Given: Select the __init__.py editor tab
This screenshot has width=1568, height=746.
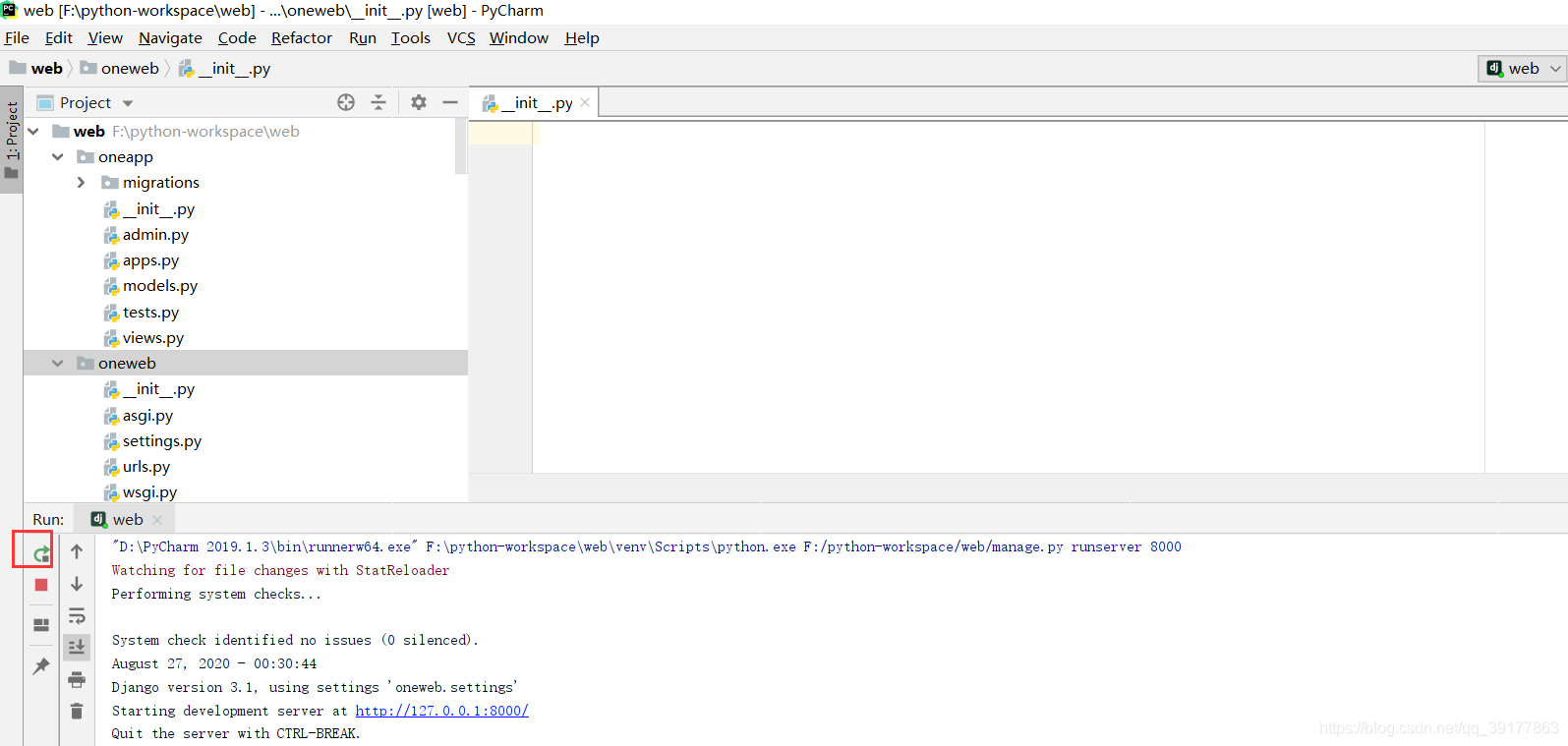Looking at the screenshot, I should (x=534, y=102).
